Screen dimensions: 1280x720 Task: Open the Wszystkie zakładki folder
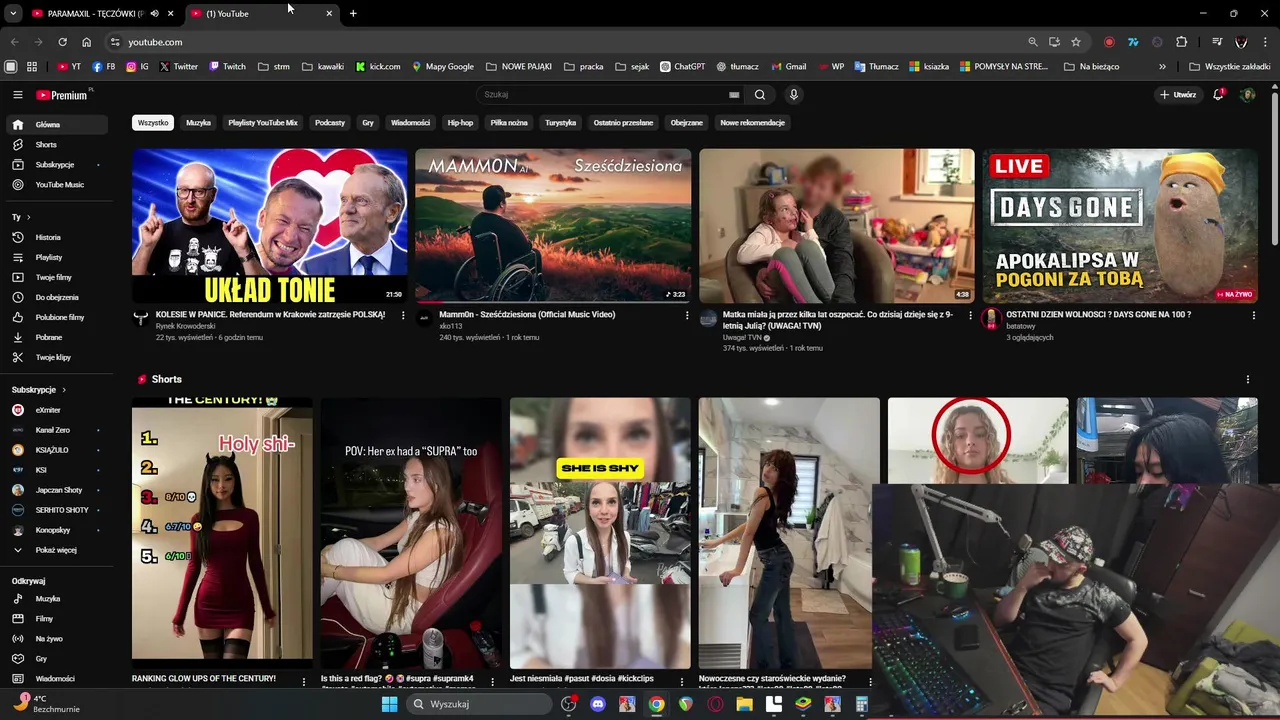pyautogui.click(x=1230, y=67)
